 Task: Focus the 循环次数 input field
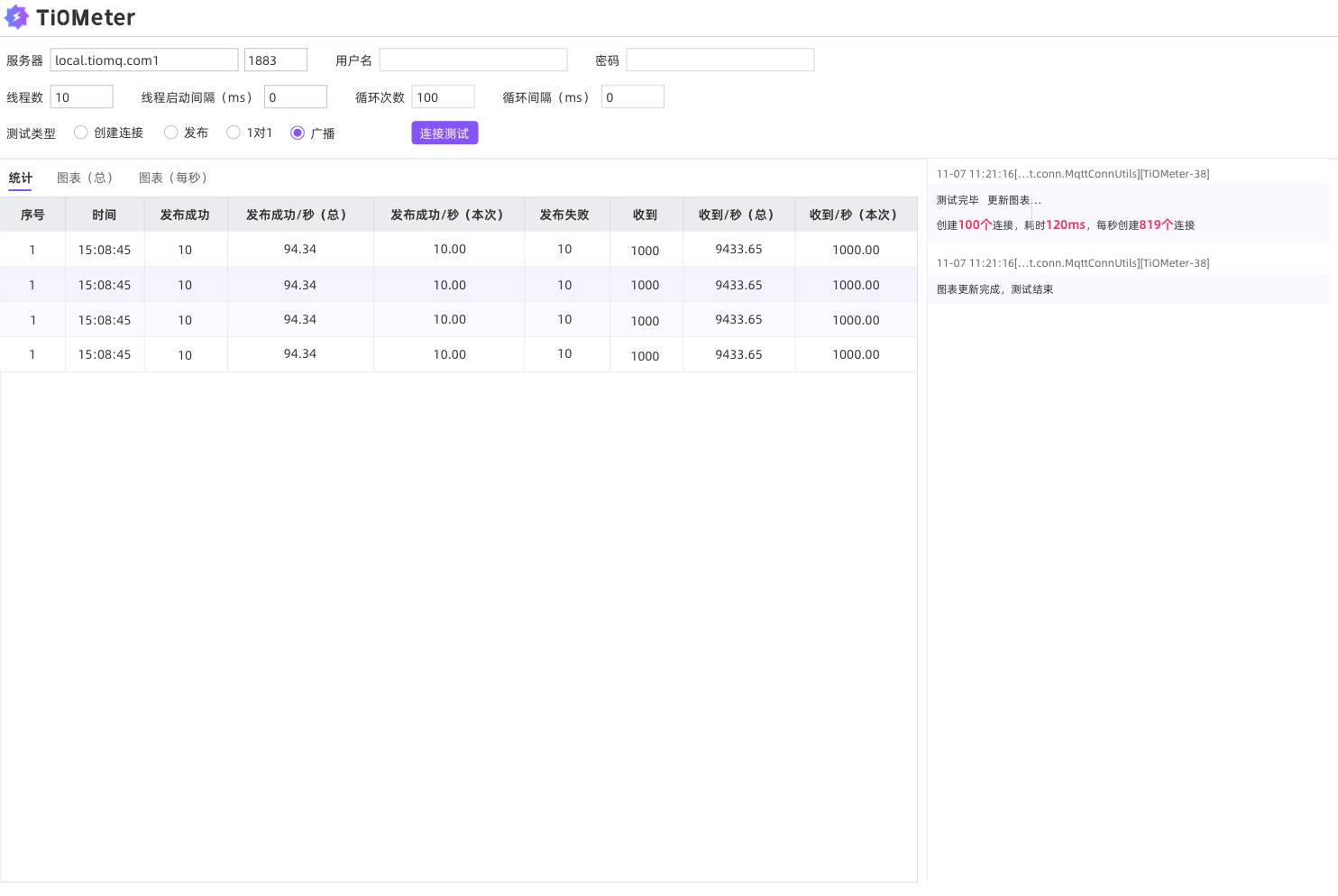(x=443, y=97)
